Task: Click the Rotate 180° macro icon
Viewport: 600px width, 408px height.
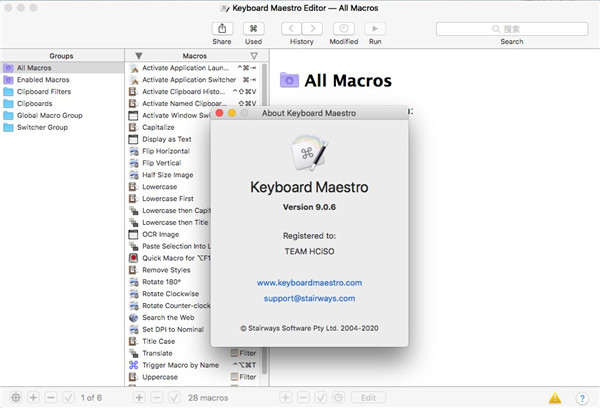Action: tap(134, 282)
